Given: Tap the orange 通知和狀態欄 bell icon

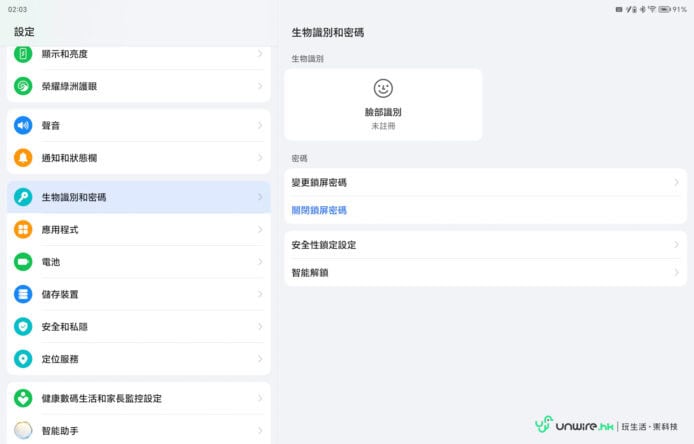Looking at the screenshot, I should pos(23,158).
